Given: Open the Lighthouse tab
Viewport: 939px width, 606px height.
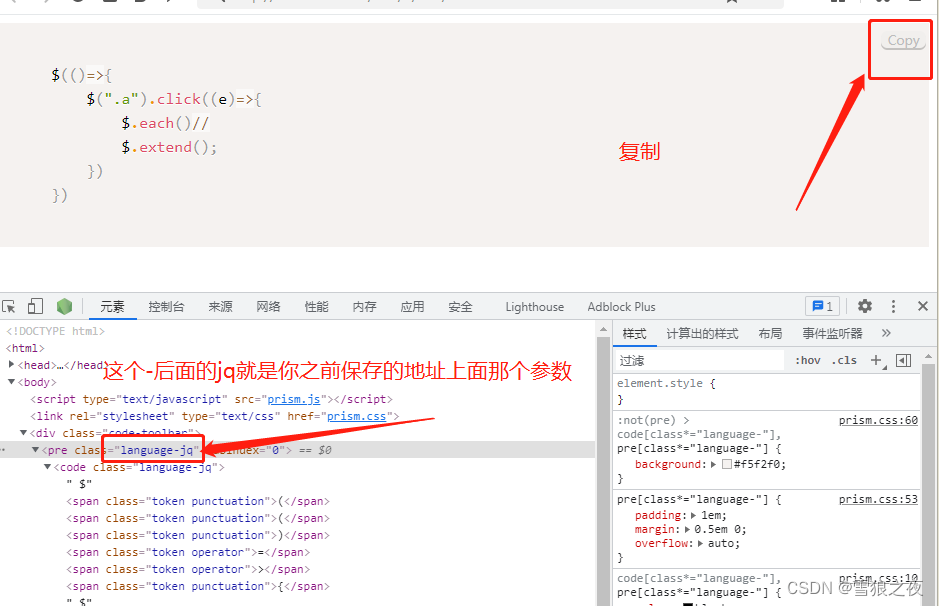Looking at the screenshot, I should 534,307.
